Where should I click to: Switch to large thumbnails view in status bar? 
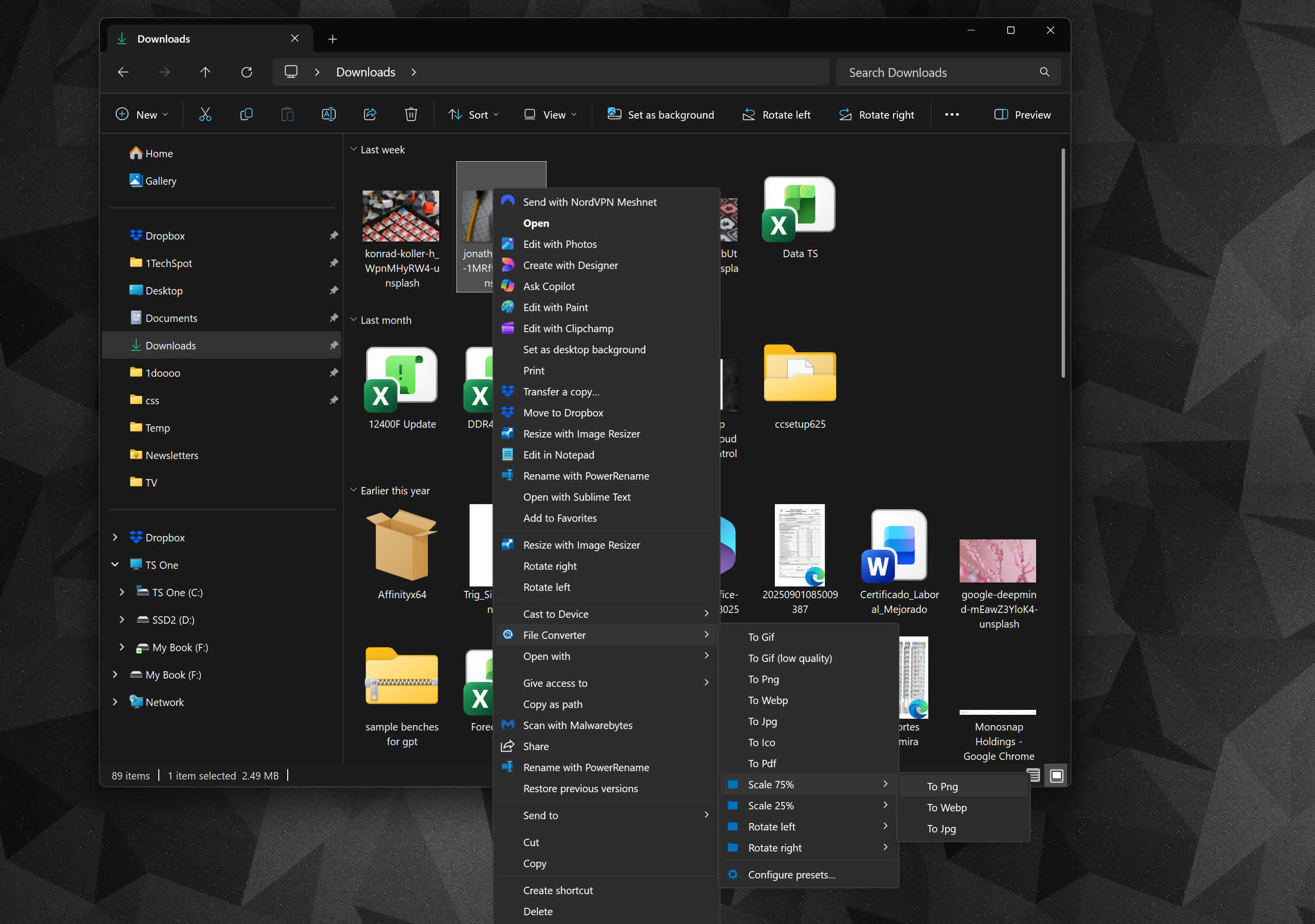coord(1056,775)
